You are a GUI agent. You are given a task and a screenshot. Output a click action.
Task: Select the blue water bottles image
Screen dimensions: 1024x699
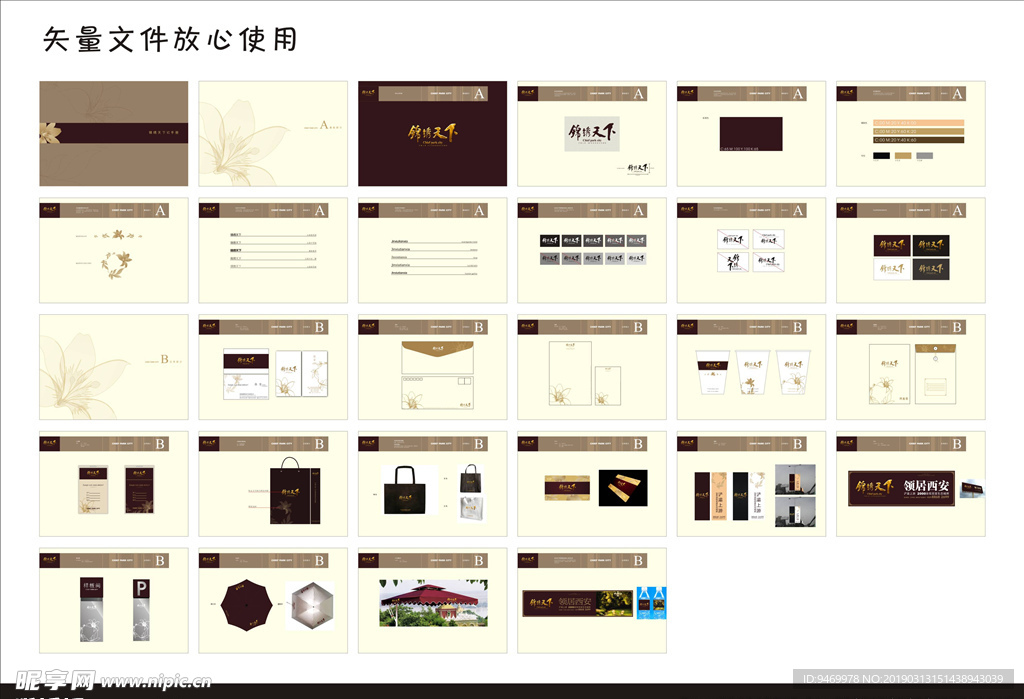pyautogui.click(x=651, y=602)
